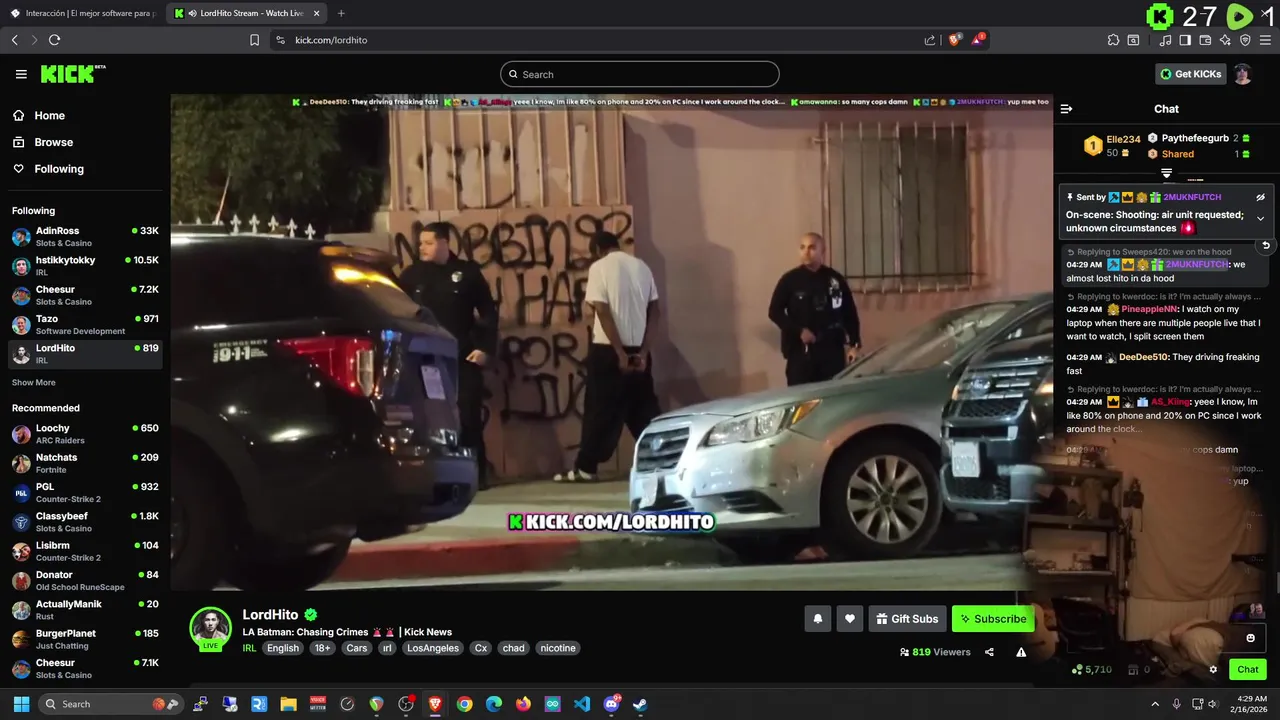Switch to the Interacción browser tab
The image size is (1280, 720).
tap(85, 13)
